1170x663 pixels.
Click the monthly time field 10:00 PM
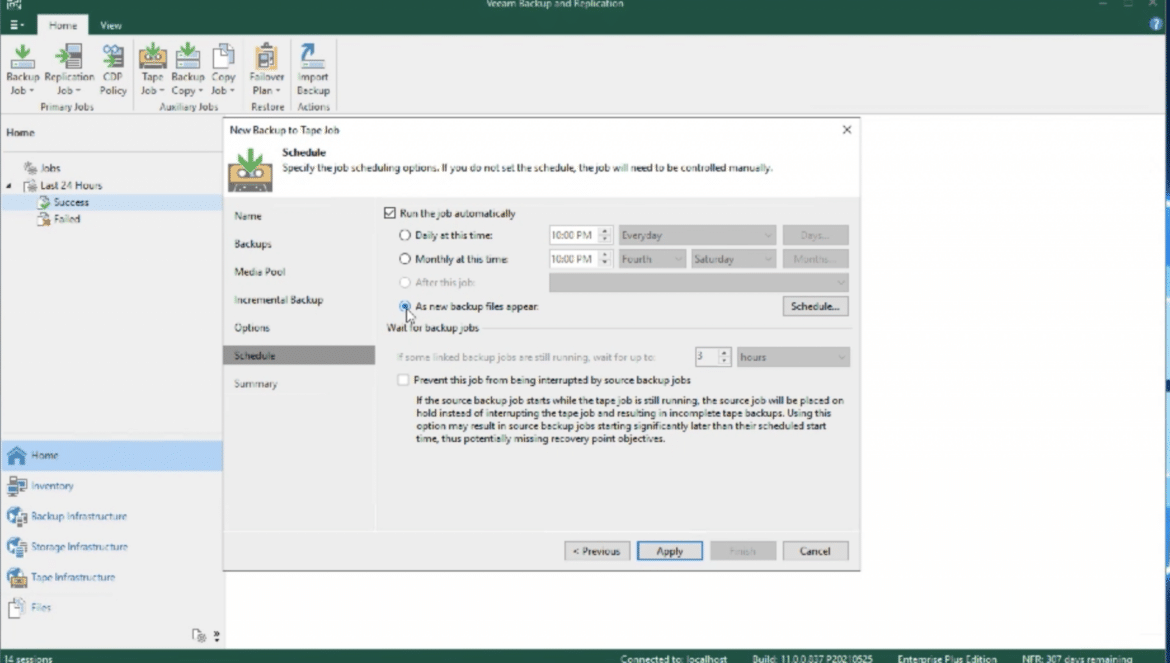pos(572,259)
